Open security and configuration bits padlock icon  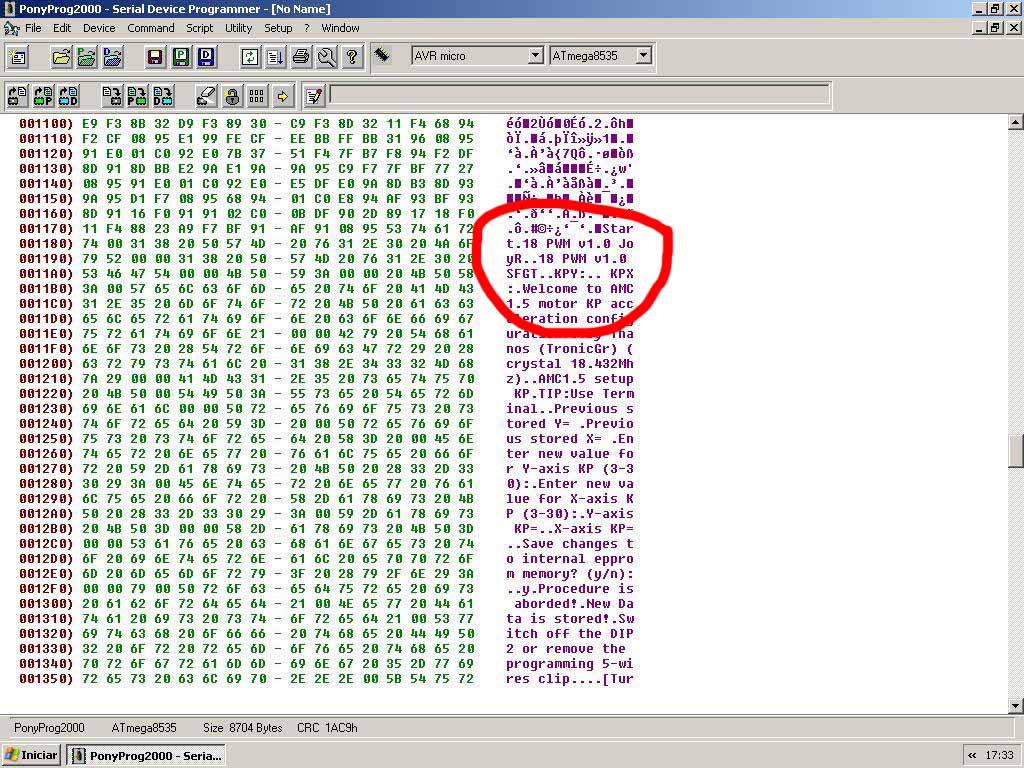[x=231, y=96]
